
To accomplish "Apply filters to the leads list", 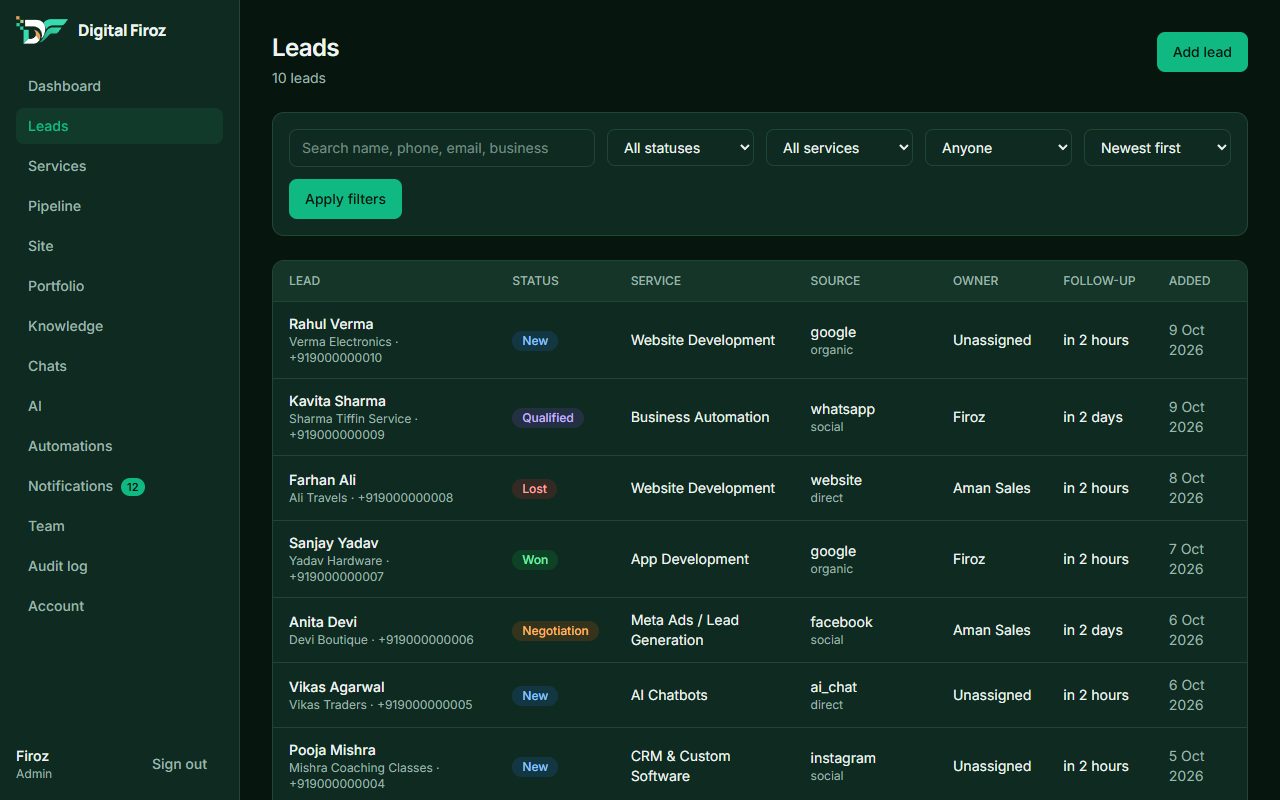I will point(345,199).
